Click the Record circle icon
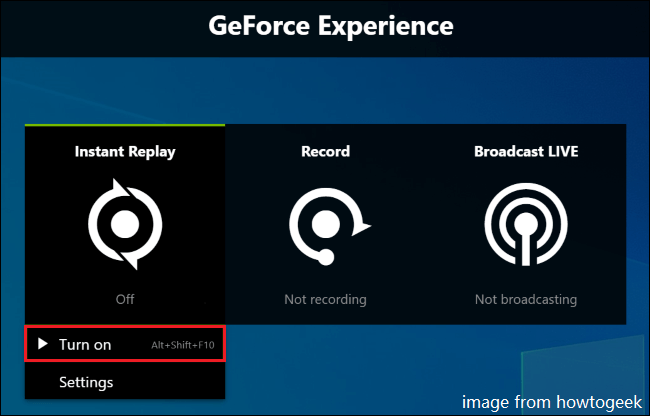The width and height of the screenshot is (650, 416). [x=329, y=226]
